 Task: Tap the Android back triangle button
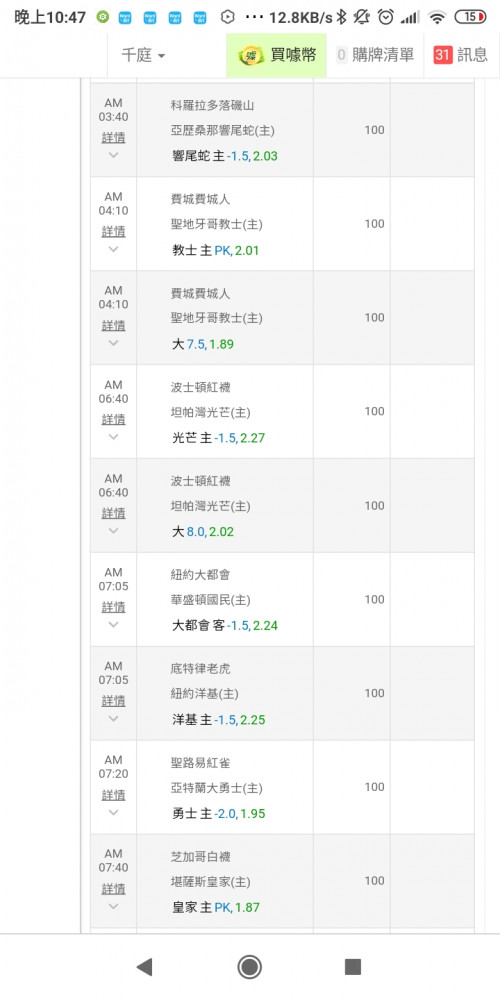tap(145, 967)
